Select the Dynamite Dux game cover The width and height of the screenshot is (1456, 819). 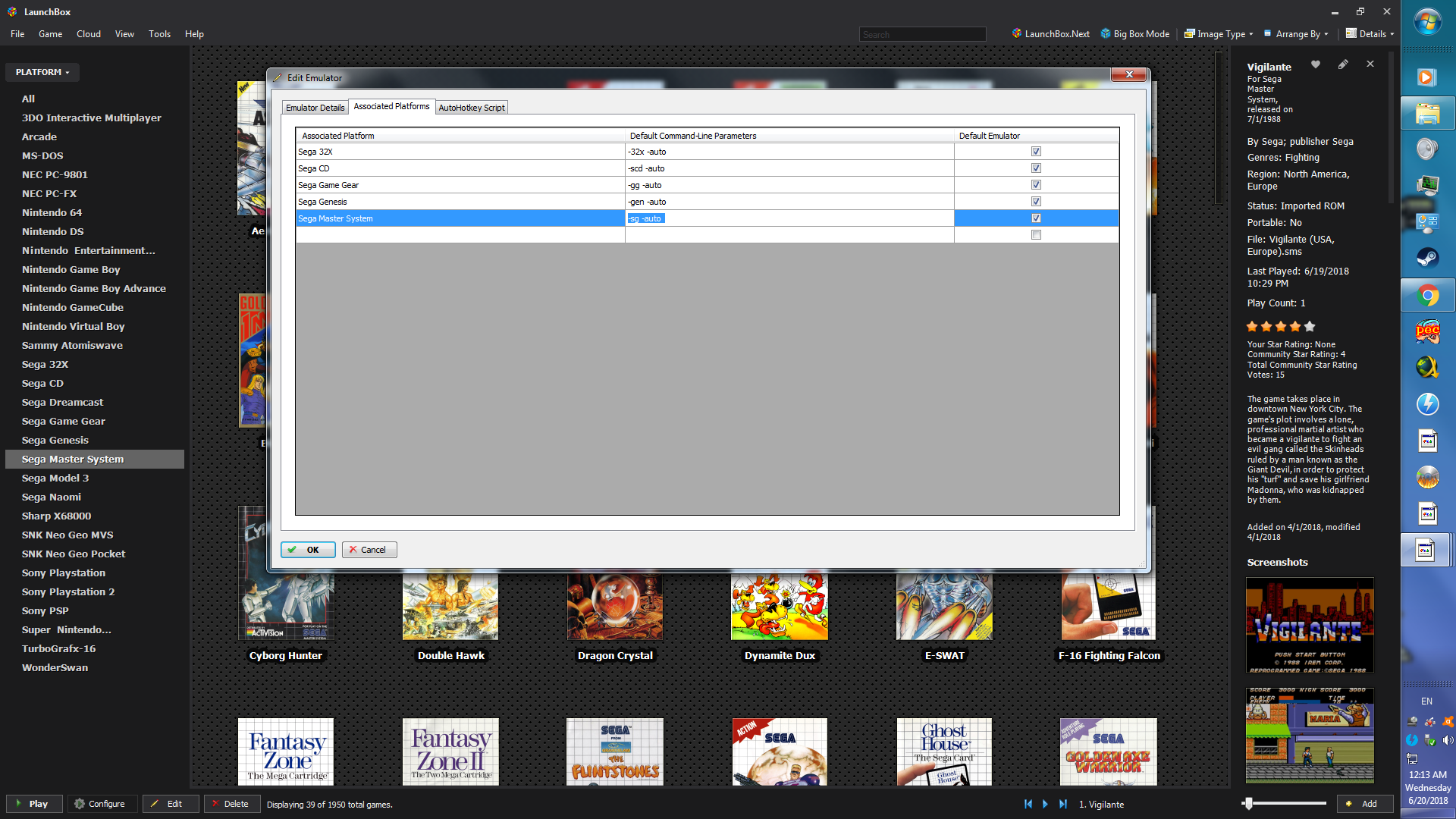780,607
